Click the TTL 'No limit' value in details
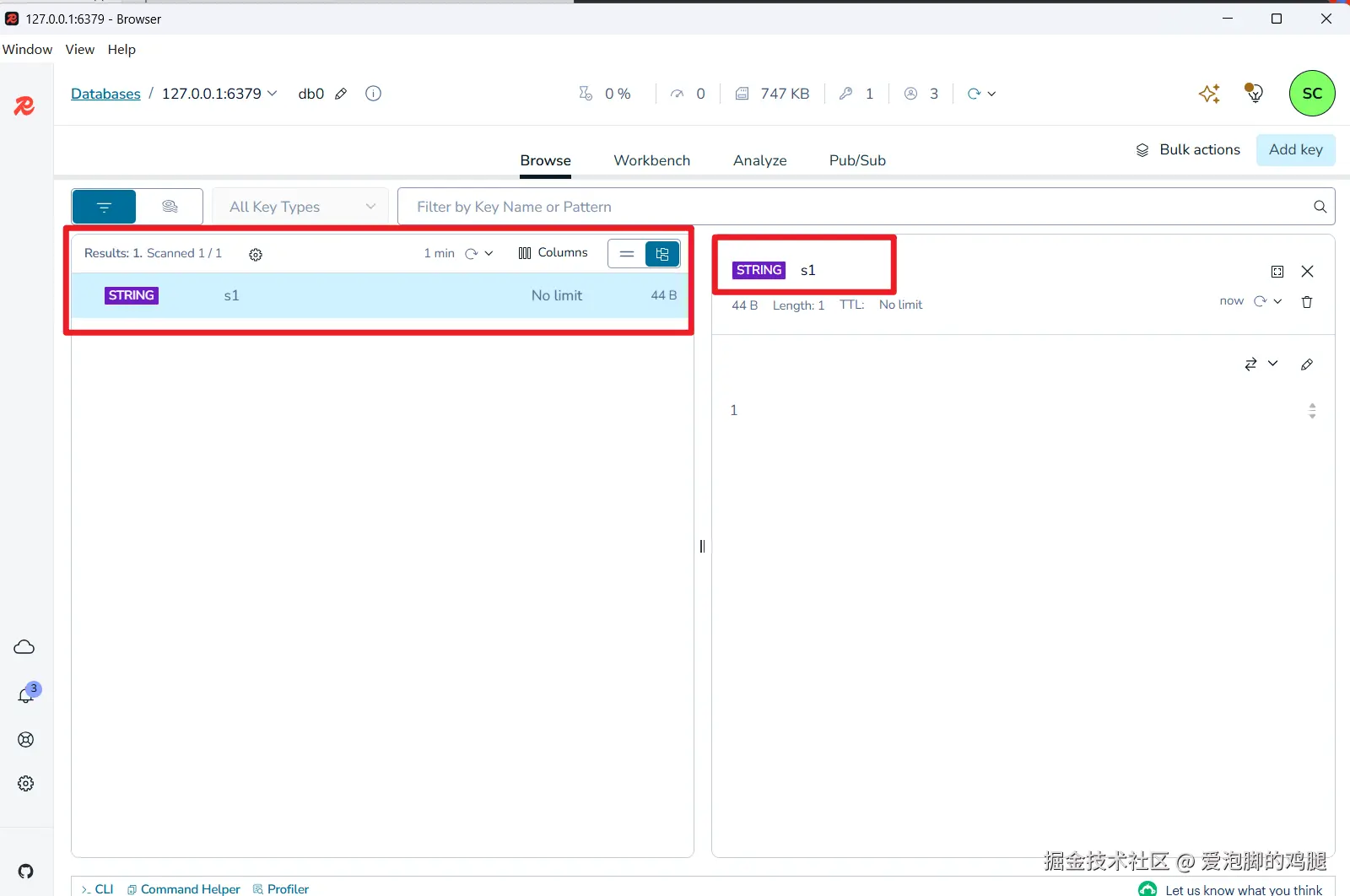The image size is (1350, 896). (900, 305)
